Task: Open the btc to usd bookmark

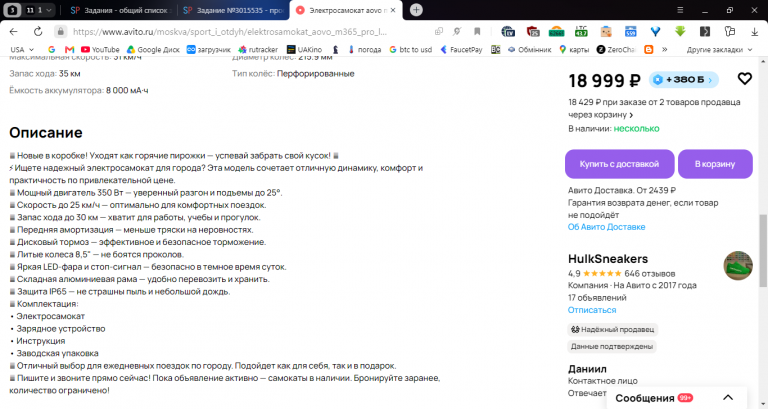Action: (x=410, y=49)
